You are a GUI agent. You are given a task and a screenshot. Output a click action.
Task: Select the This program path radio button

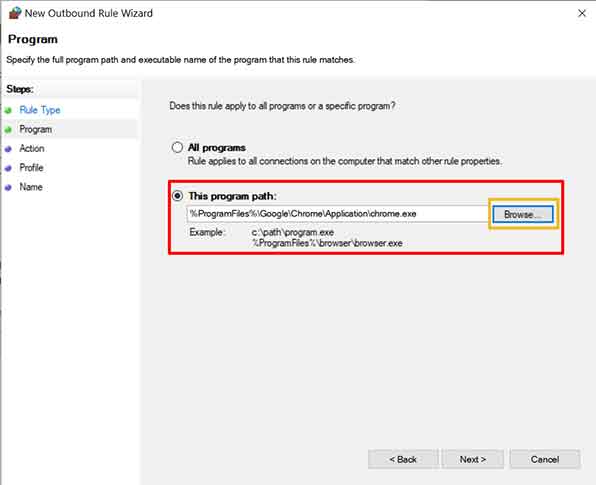(x=177, y=196)
